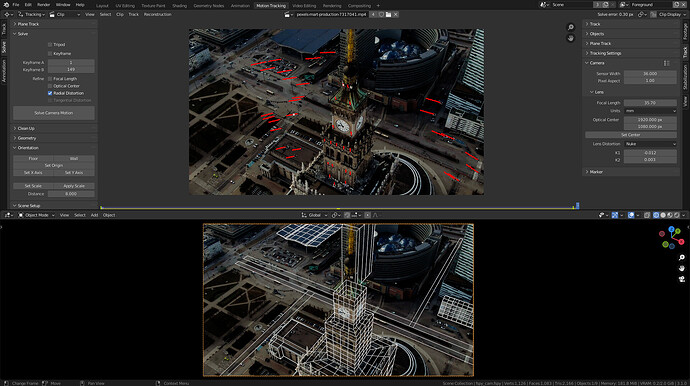Screen dimensions: 690x386
Task: Toggle camera view icon in 3D viewport
Action: tap(682, 279)
